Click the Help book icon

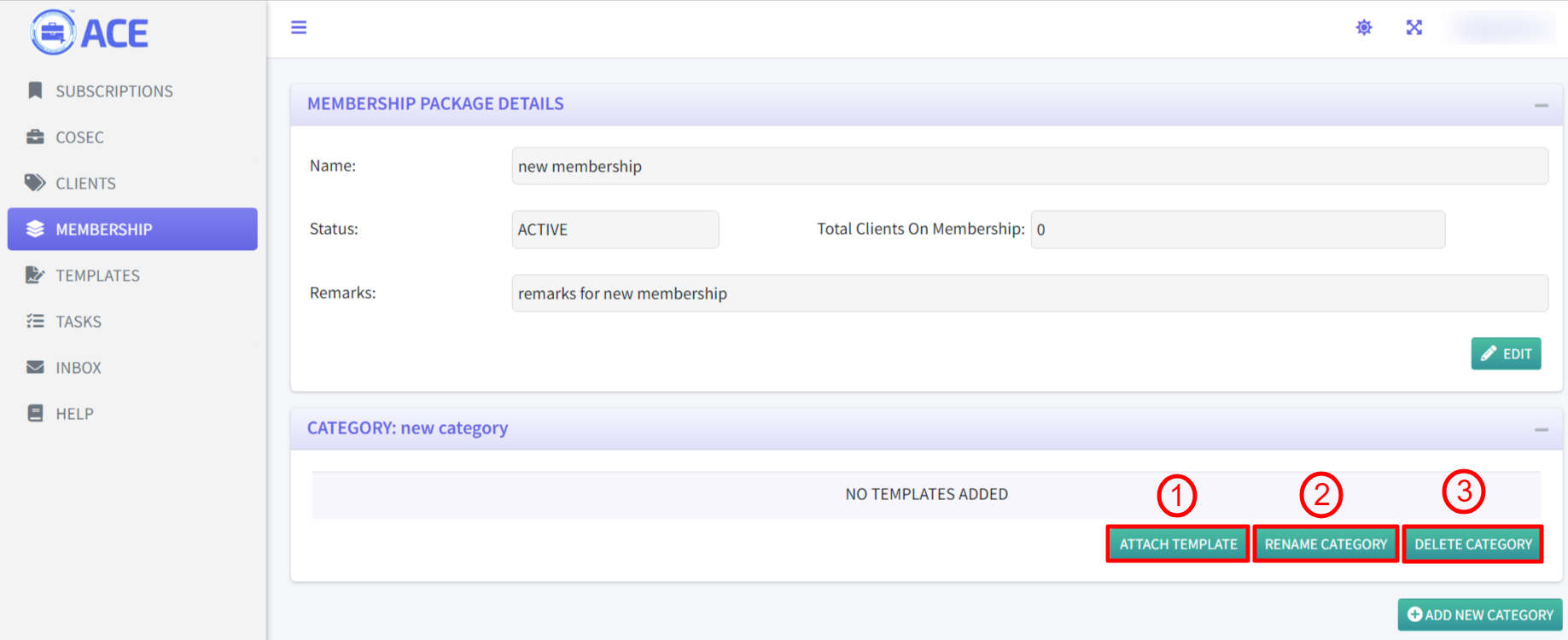[x=35, y=413]
